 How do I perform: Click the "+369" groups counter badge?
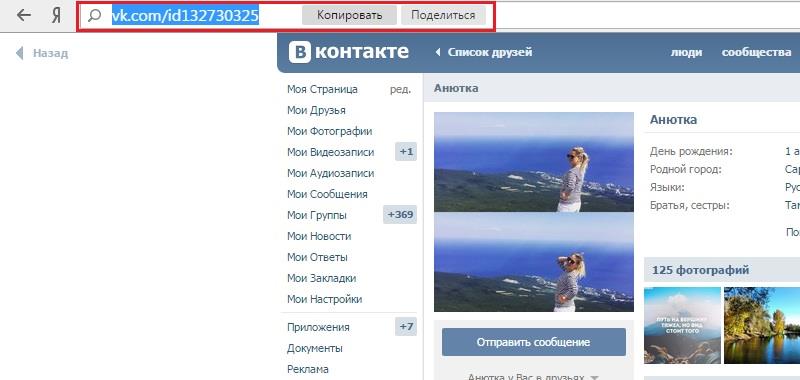[400, 215]
